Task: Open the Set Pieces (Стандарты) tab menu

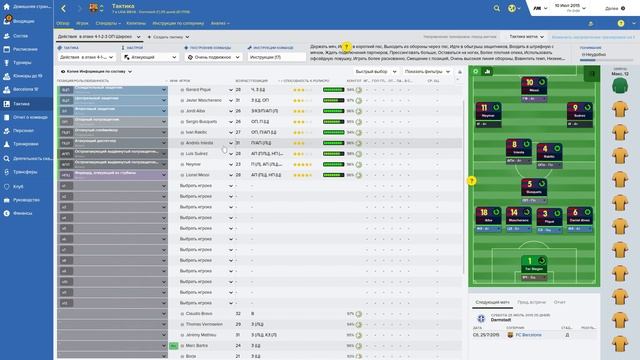Action: (x=108, y=24)
